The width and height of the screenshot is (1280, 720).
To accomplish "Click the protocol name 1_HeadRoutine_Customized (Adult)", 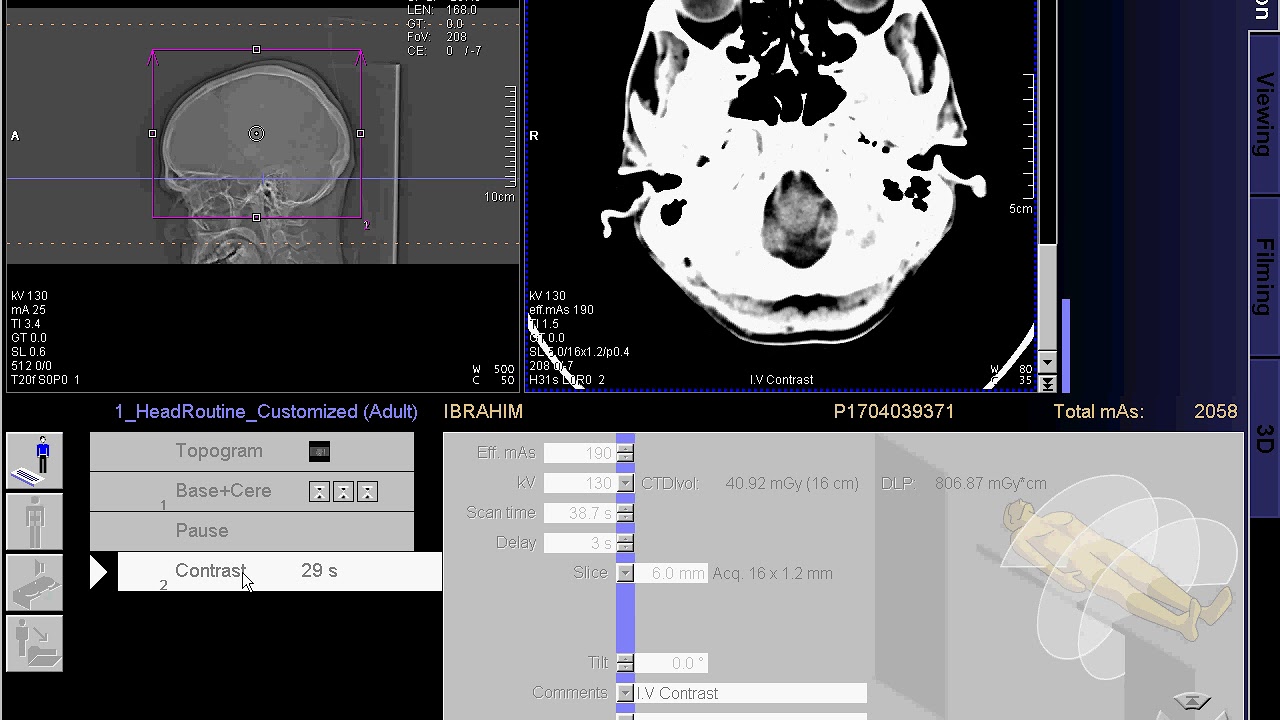I will coord(264,411).
